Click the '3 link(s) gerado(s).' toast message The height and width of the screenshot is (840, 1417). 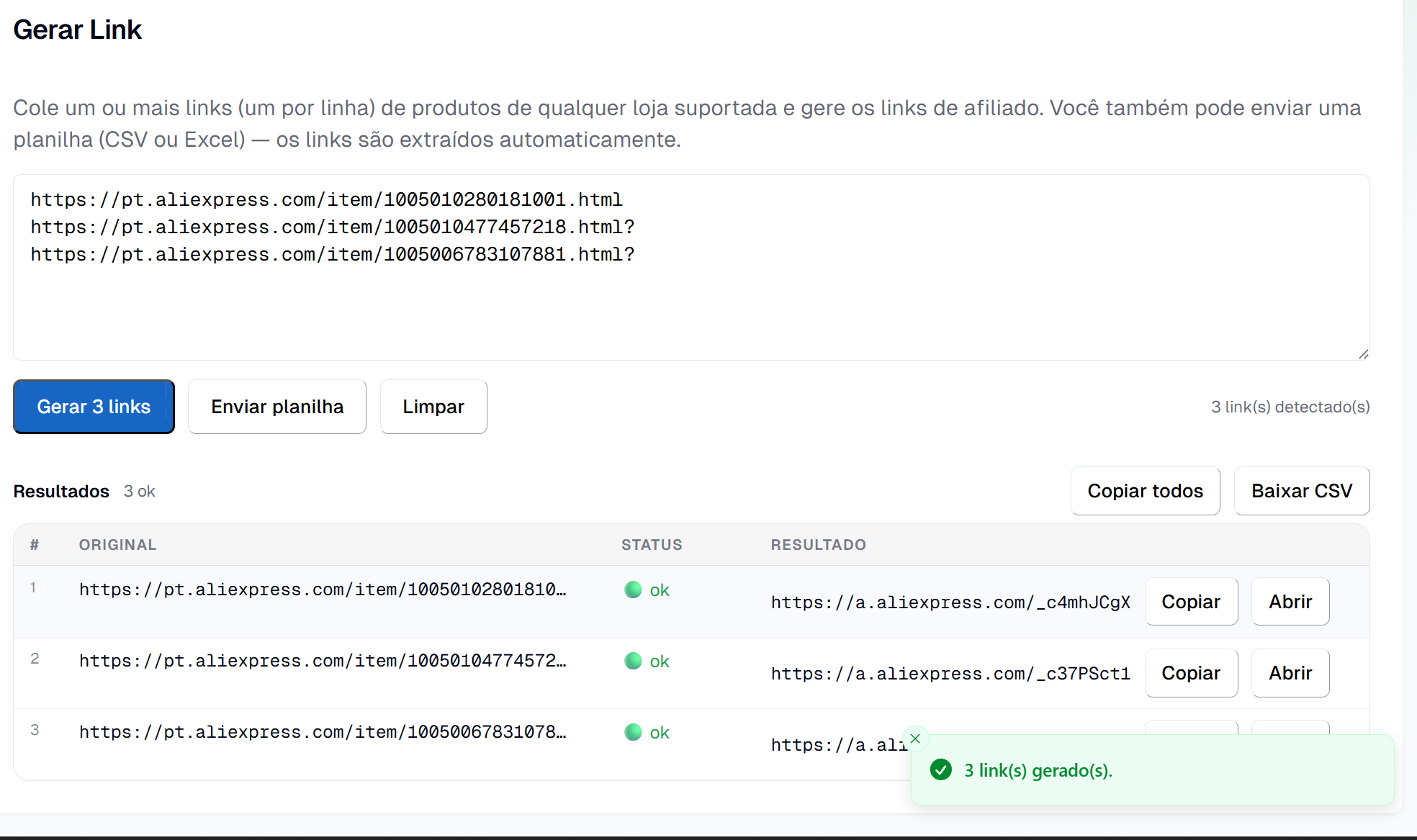click(x=1038, y=770)
